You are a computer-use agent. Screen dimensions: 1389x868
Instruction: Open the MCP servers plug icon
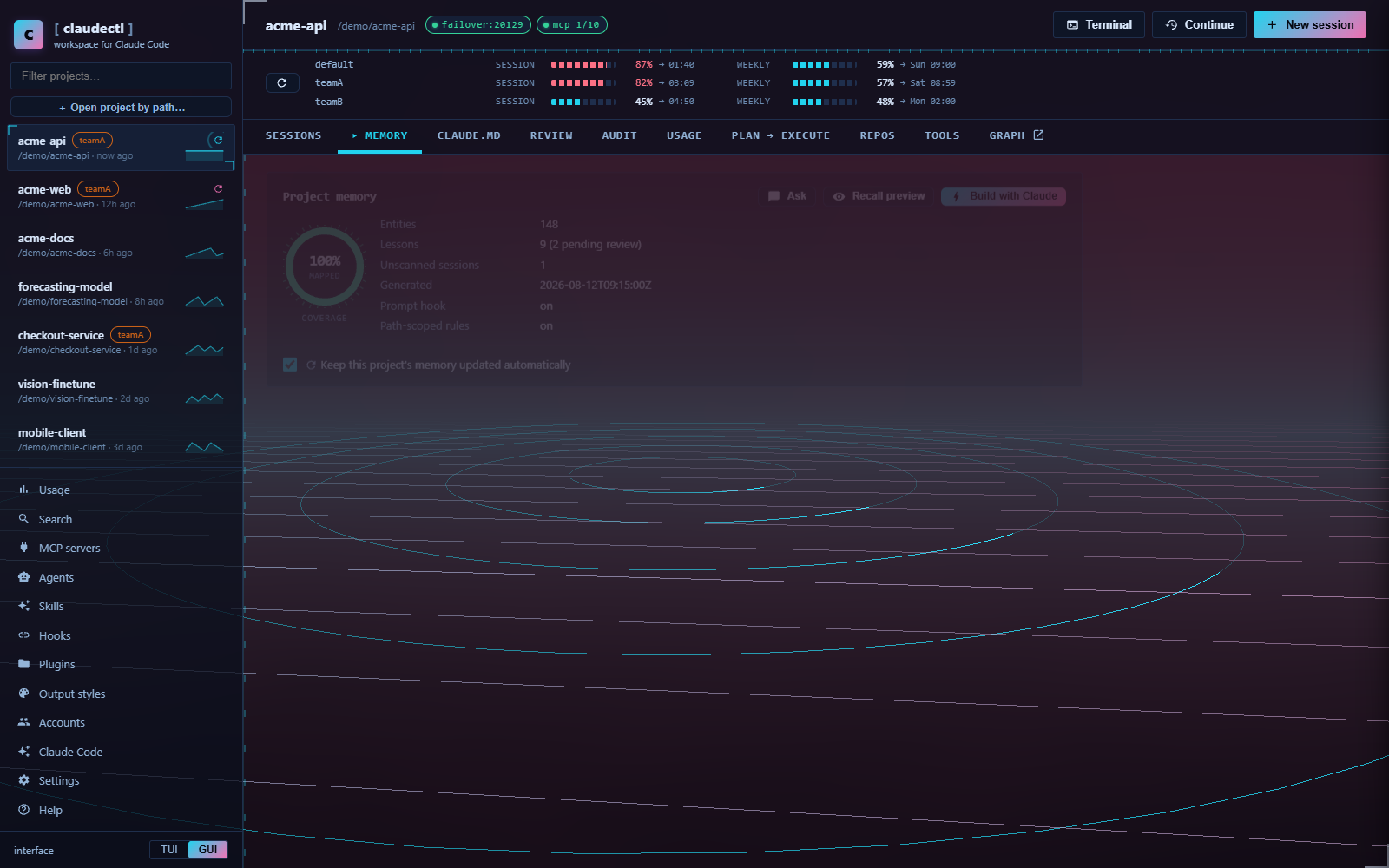pyautogui.click(x=23, y=548)
